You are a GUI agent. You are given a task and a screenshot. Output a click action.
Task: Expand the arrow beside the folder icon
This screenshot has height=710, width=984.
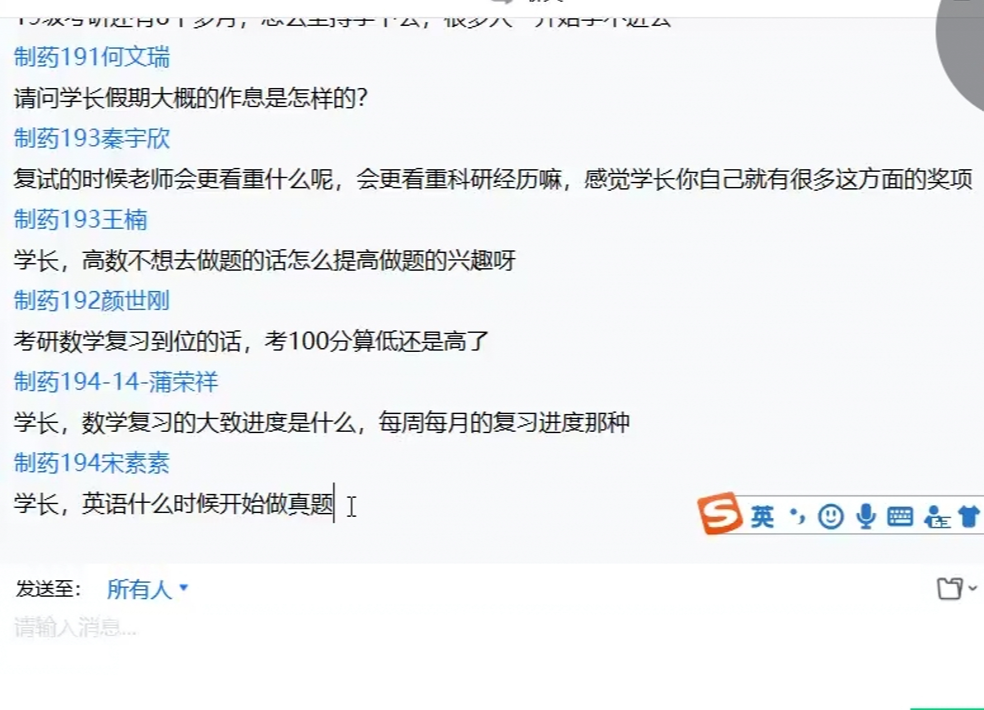(x=972, y=588)
